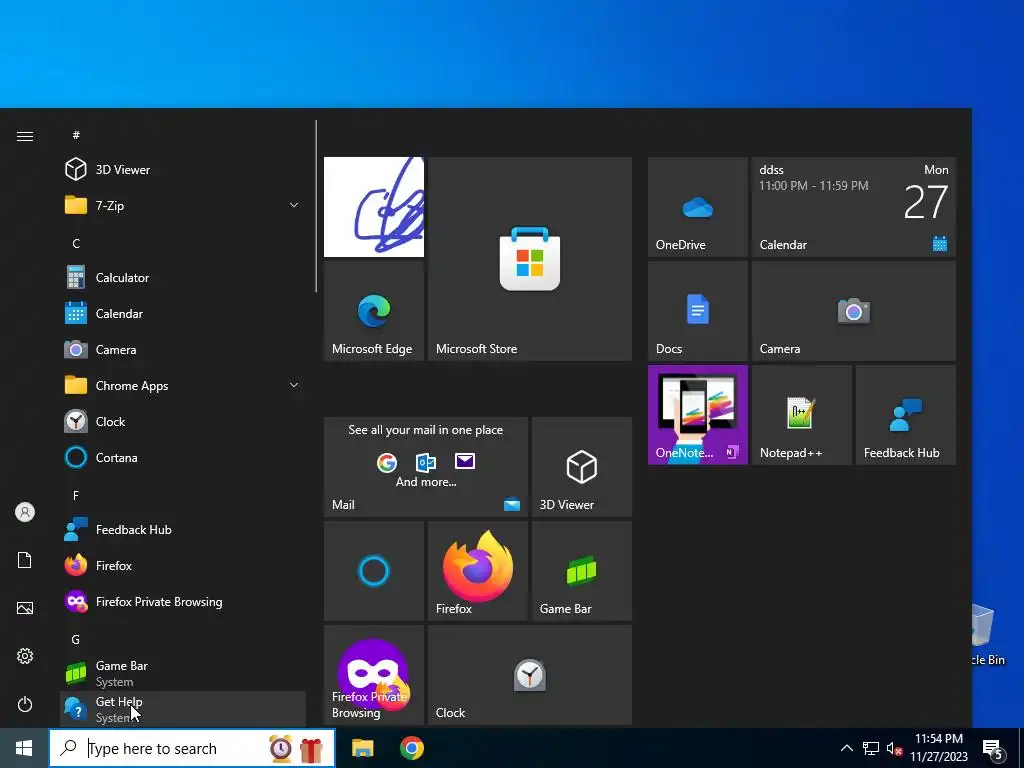Image resolution: width=1024 pixels, height=768 pixels.
Task: Open the Microsoft Store tile
Action: pos(530,259)
